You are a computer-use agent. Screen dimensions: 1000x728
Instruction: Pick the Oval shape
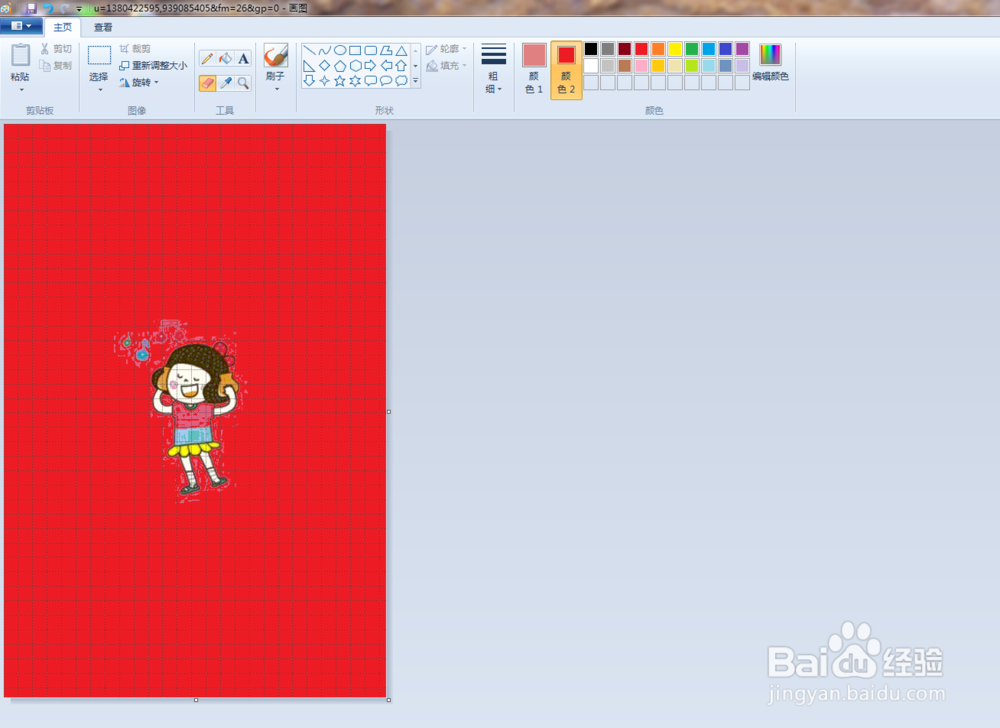pyautogui.click(x=340, y=50)
